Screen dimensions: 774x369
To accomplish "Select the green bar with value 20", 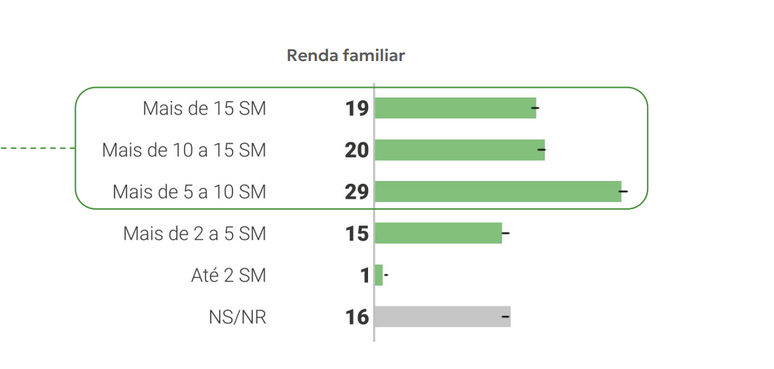I will pyautogui.click(x=460, y=150).
